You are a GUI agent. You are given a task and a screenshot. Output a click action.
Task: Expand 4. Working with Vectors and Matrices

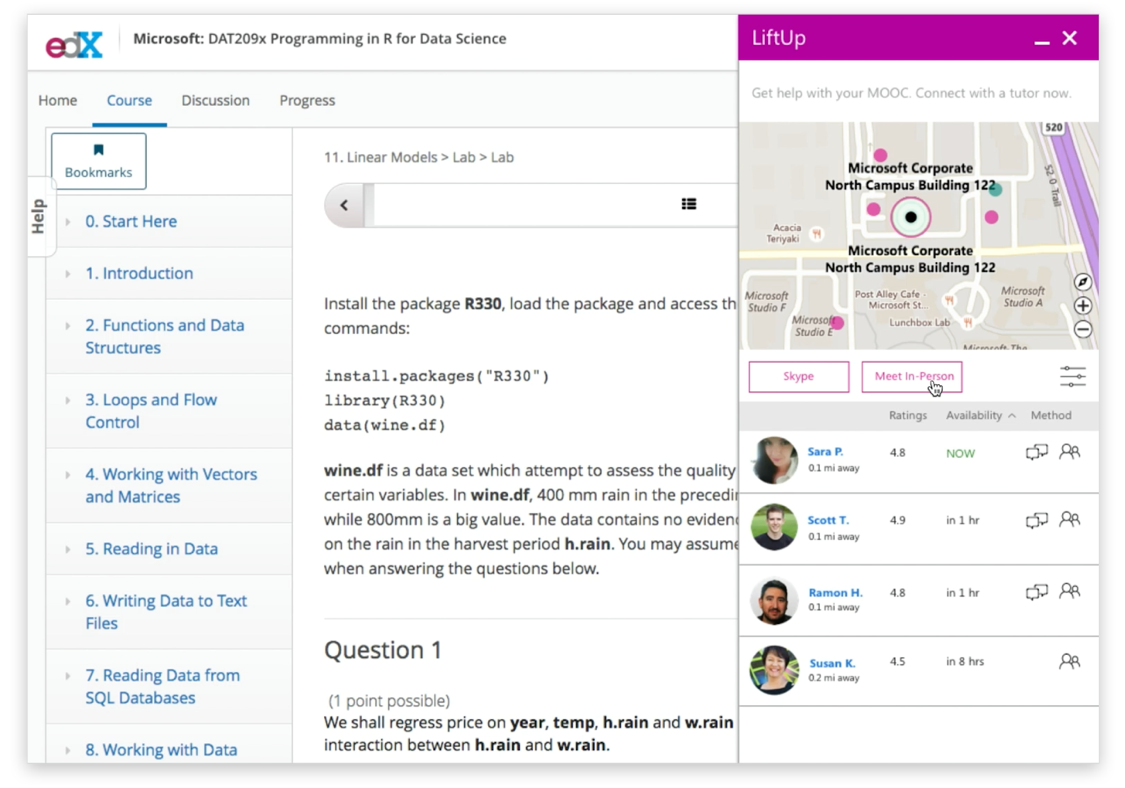(x=171, y=486)
